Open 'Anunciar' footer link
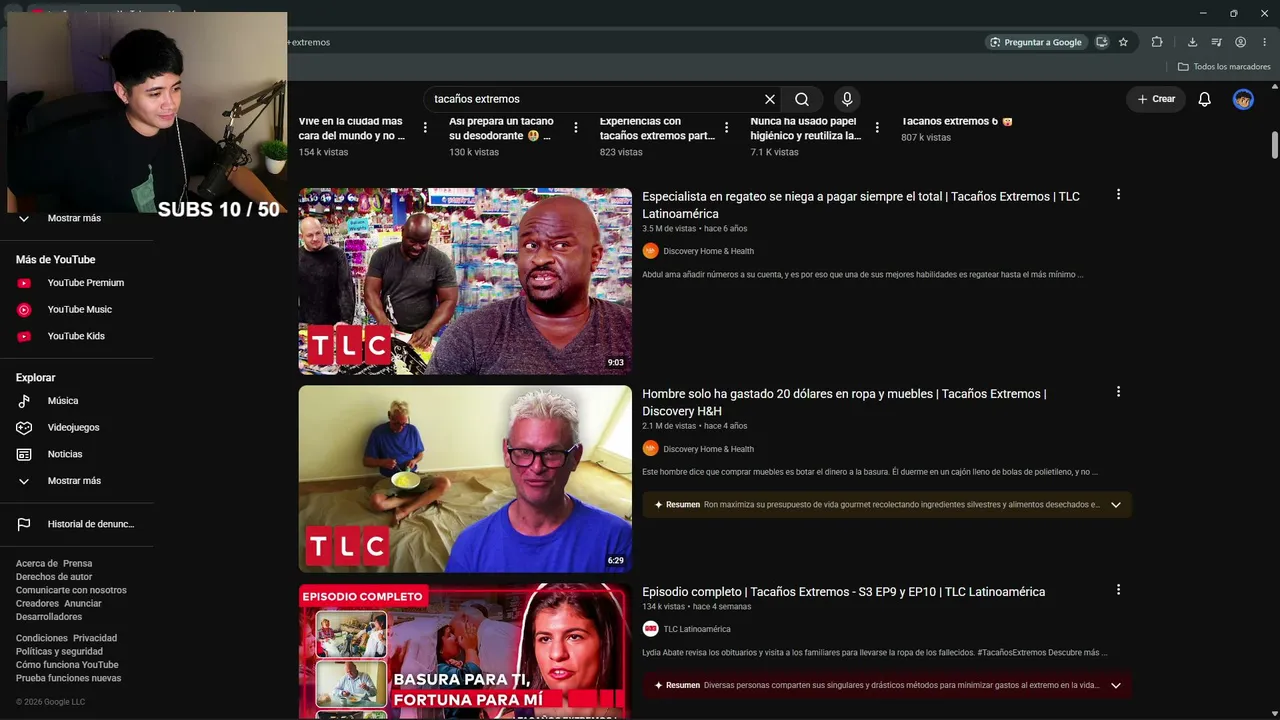The image size is (1280, 720). 83,603
